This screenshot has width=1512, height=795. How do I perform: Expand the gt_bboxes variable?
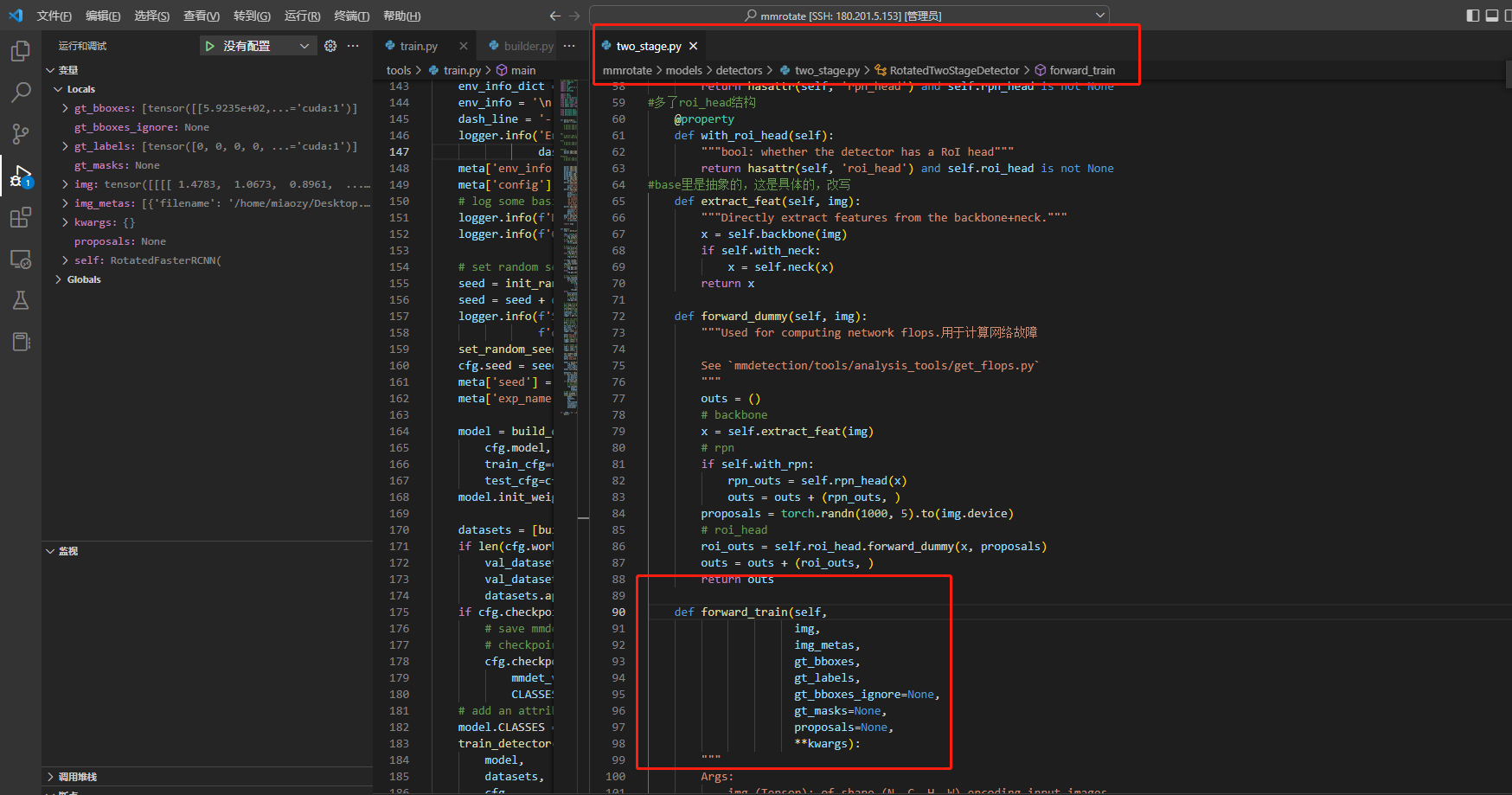tap(66, 108)
